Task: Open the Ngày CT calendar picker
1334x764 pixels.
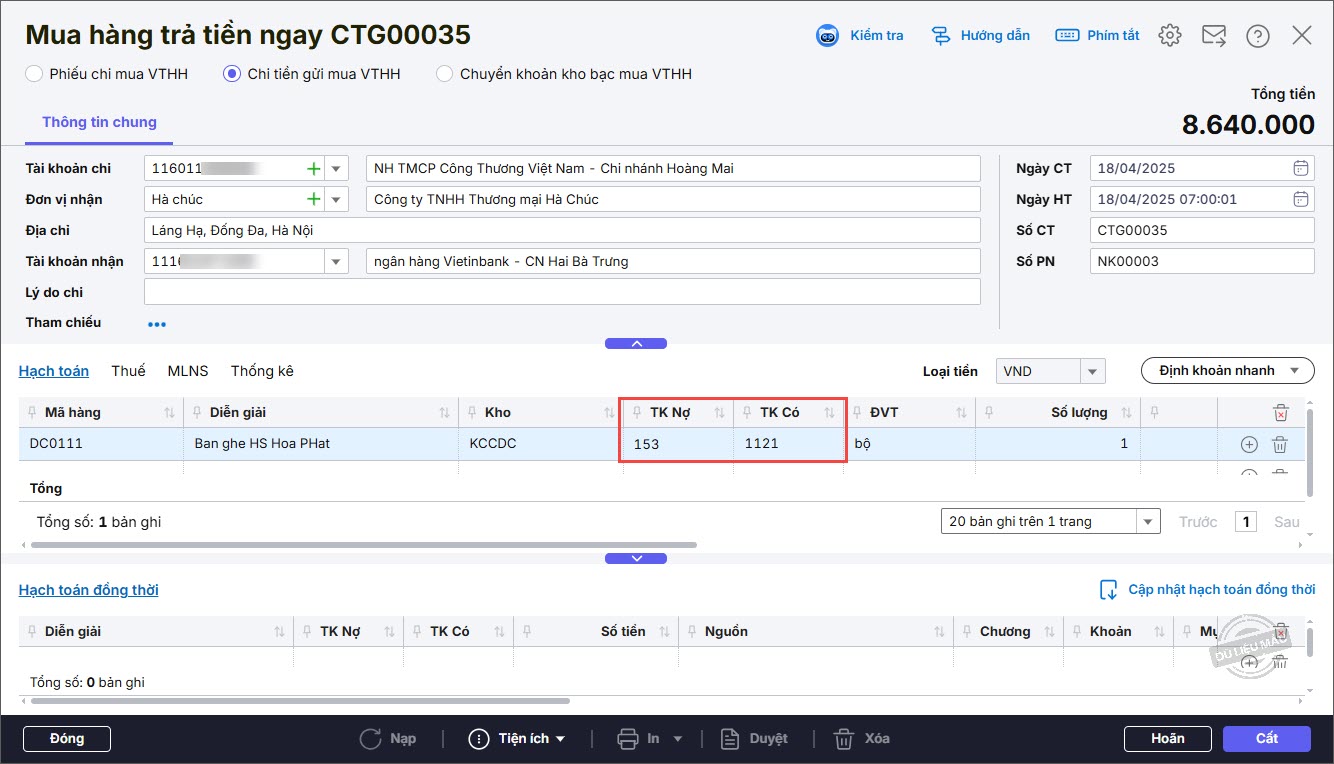Action: pos(1300,169)
